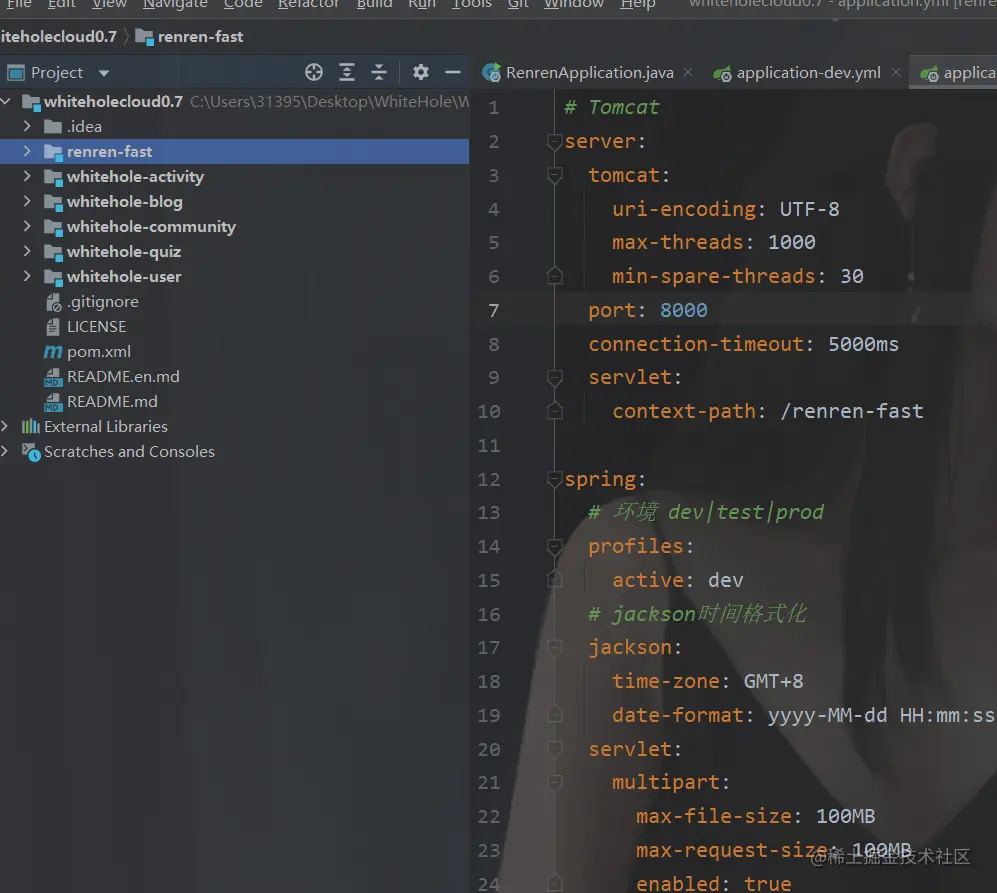Screen dimensions: 997x893
Task: Open the Window menu
Action: pyautogui.click(x=574, y=4)
